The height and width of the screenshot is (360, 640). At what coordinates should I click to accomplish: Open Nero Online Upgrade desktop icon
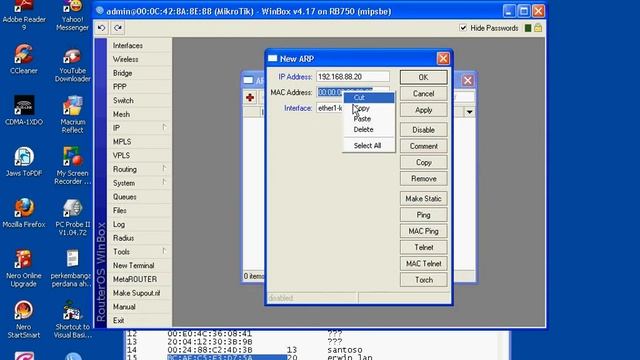click(x=24, y=268)
